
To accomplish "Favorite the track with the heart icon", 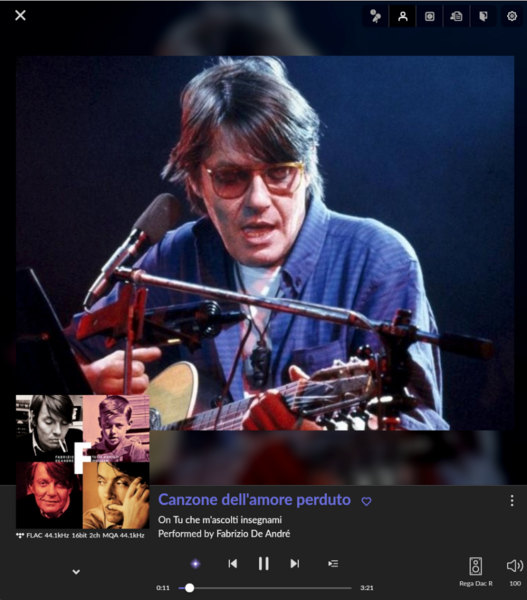I will 366,501.
